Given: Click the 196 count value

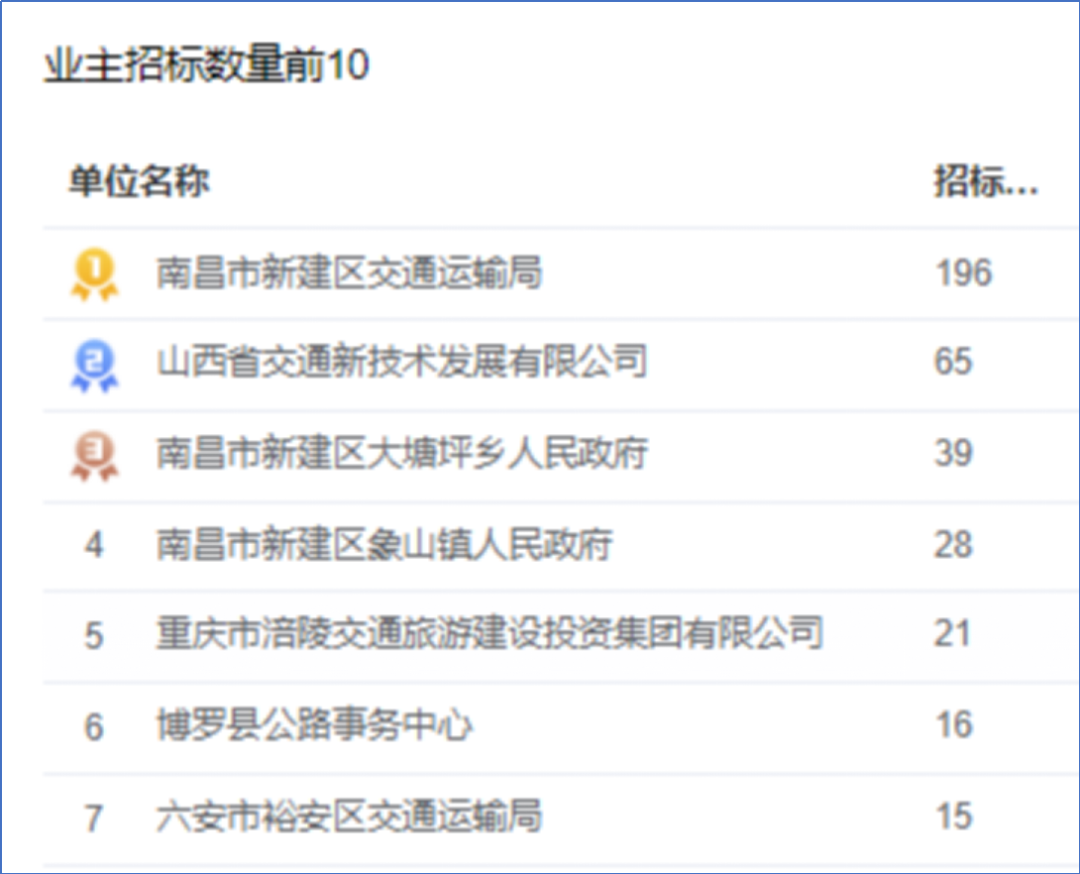Looking at the screenshot, I should (x=964, y=273).
